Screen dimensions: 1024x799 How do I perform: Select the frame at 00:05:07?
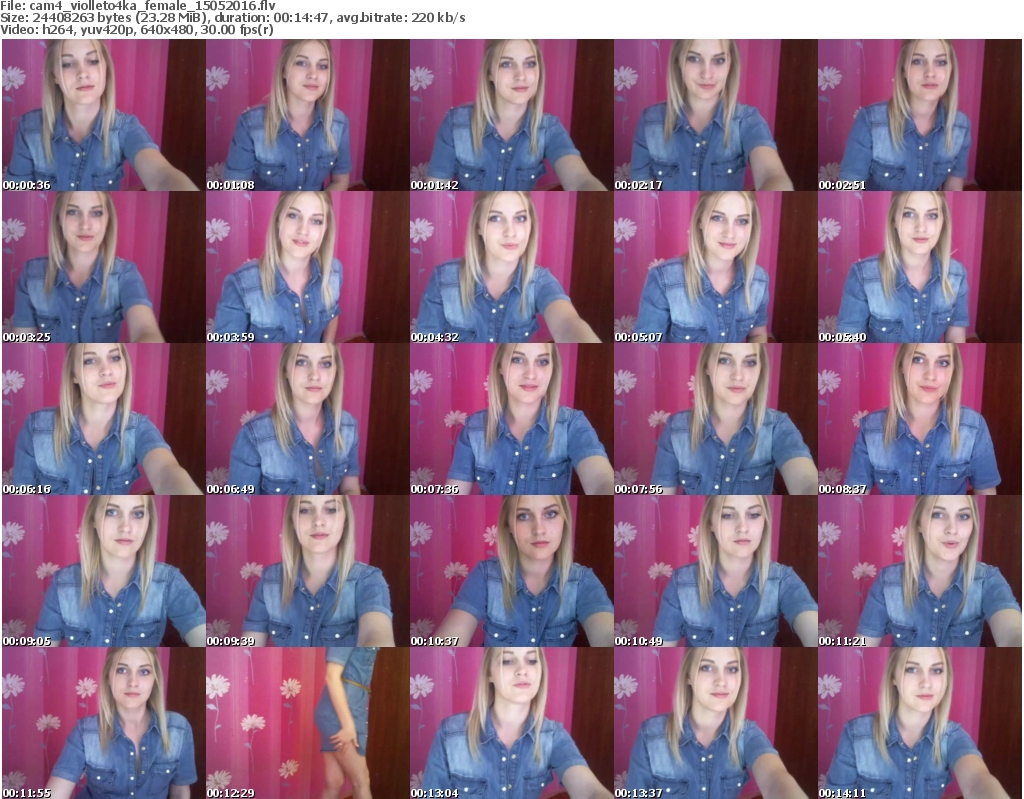tap(715, 267)
